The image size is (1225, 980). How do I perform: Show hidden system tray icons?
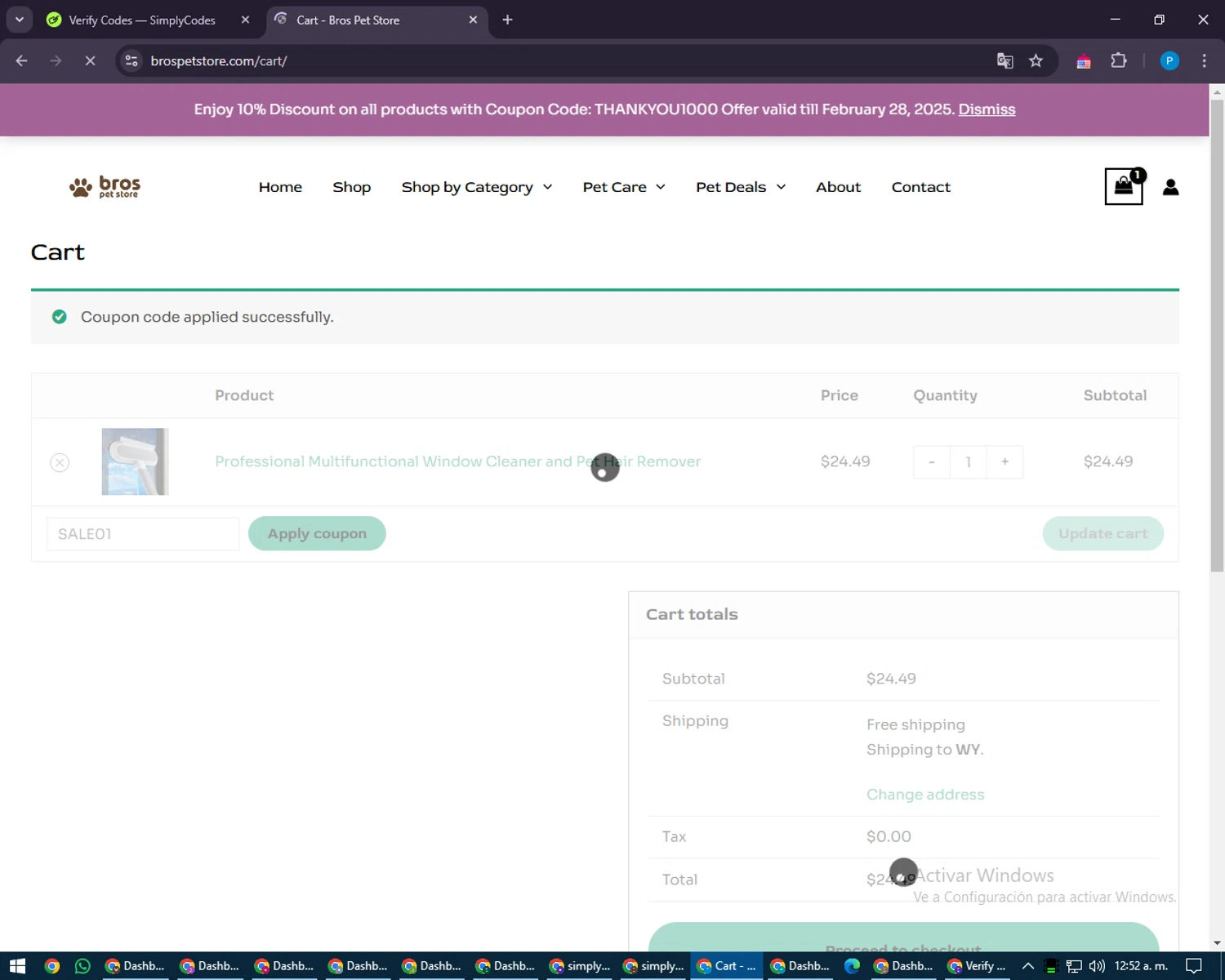coord(1027,966)
